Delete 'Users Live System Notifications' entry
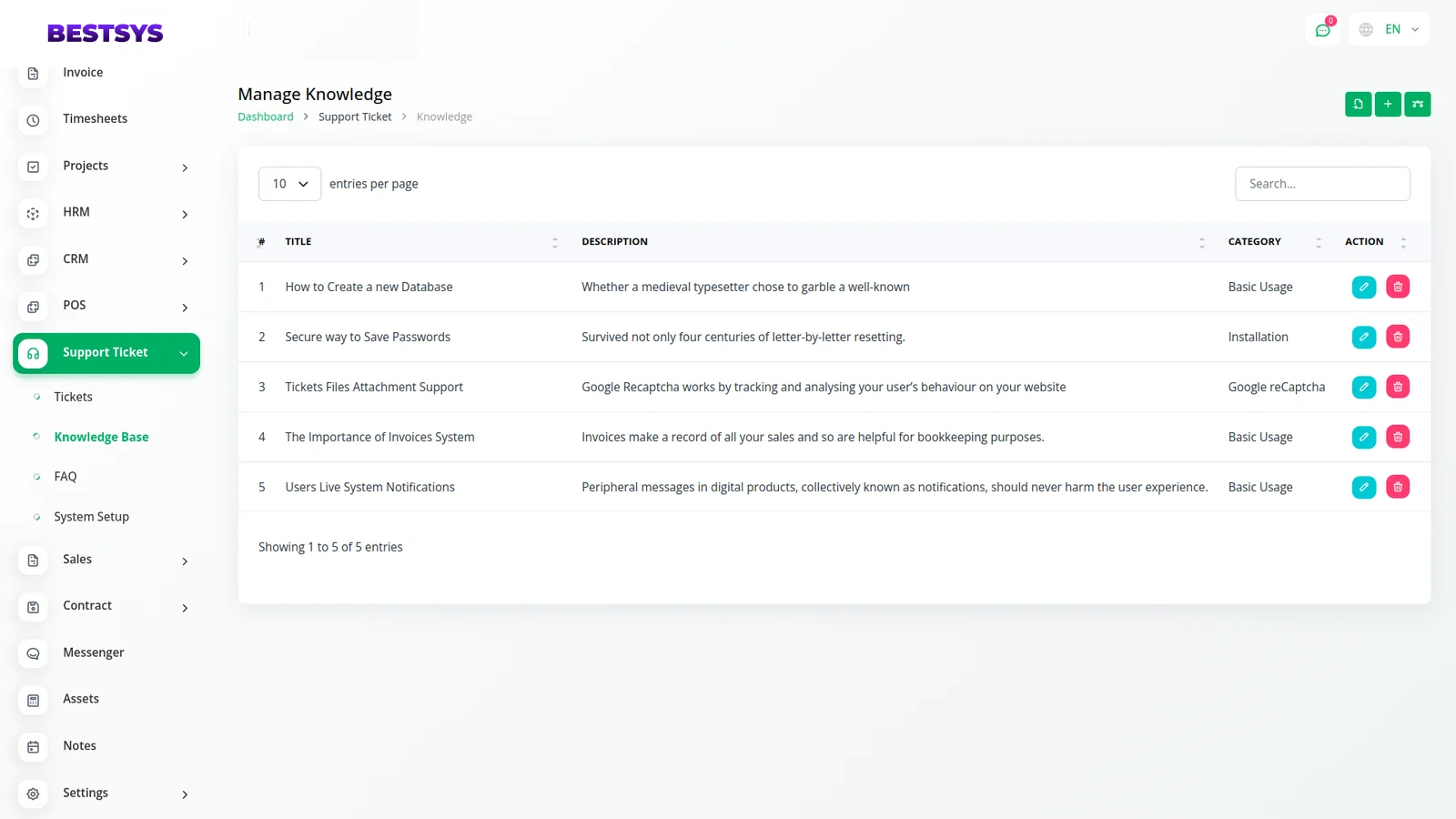The height and width of the screenshot is (819, 1456). (x=1397, y=487)
